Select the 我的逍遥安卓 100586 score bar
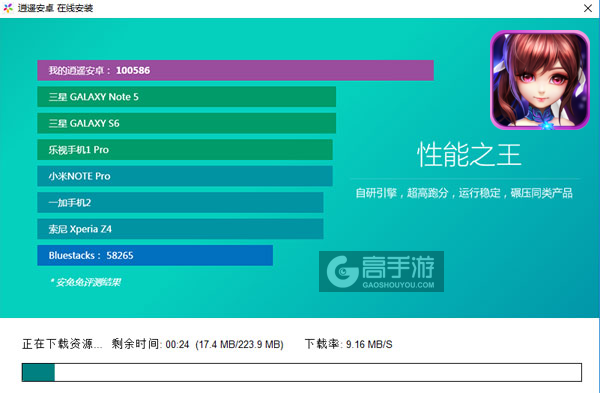600x393 pixels. point(235,70)
